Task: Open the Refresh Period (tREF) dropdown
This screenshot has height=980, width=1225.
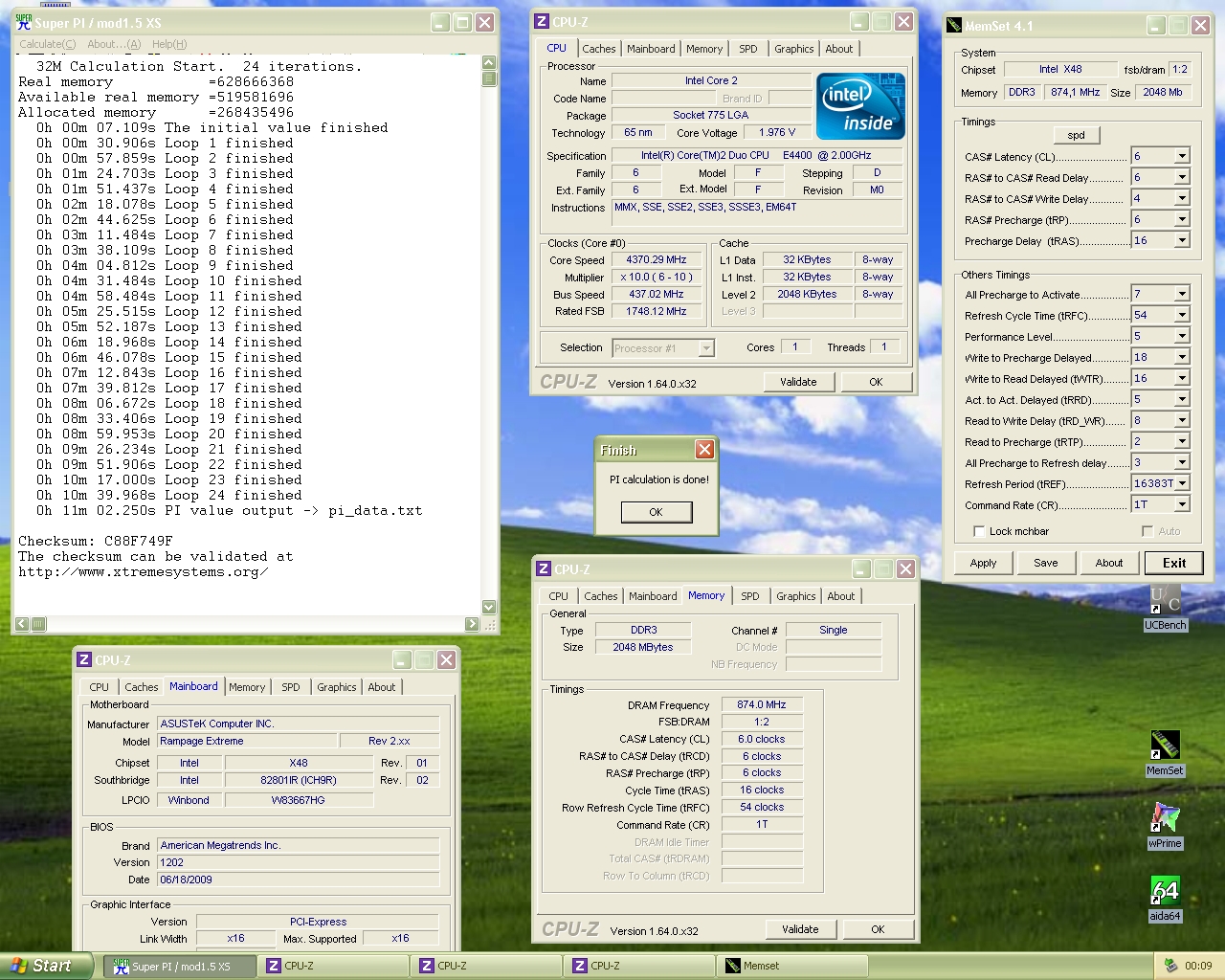Action: [x=1182, y=483]
